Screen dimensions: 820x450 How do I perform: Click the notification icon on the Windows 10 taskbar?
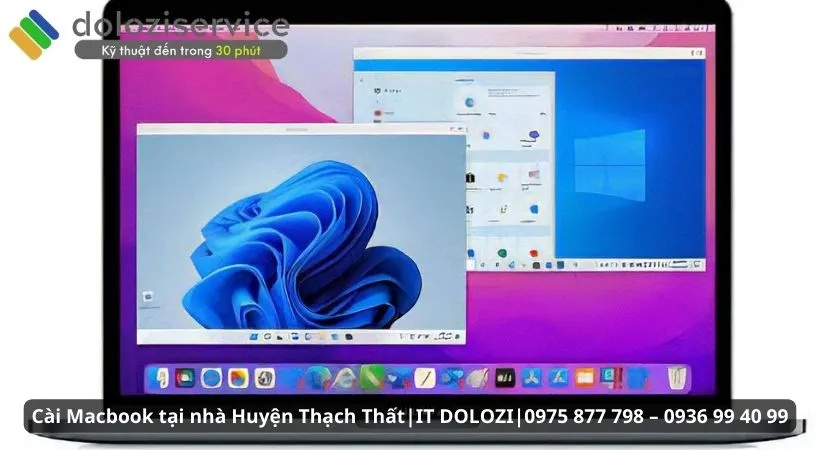[697, 265]
